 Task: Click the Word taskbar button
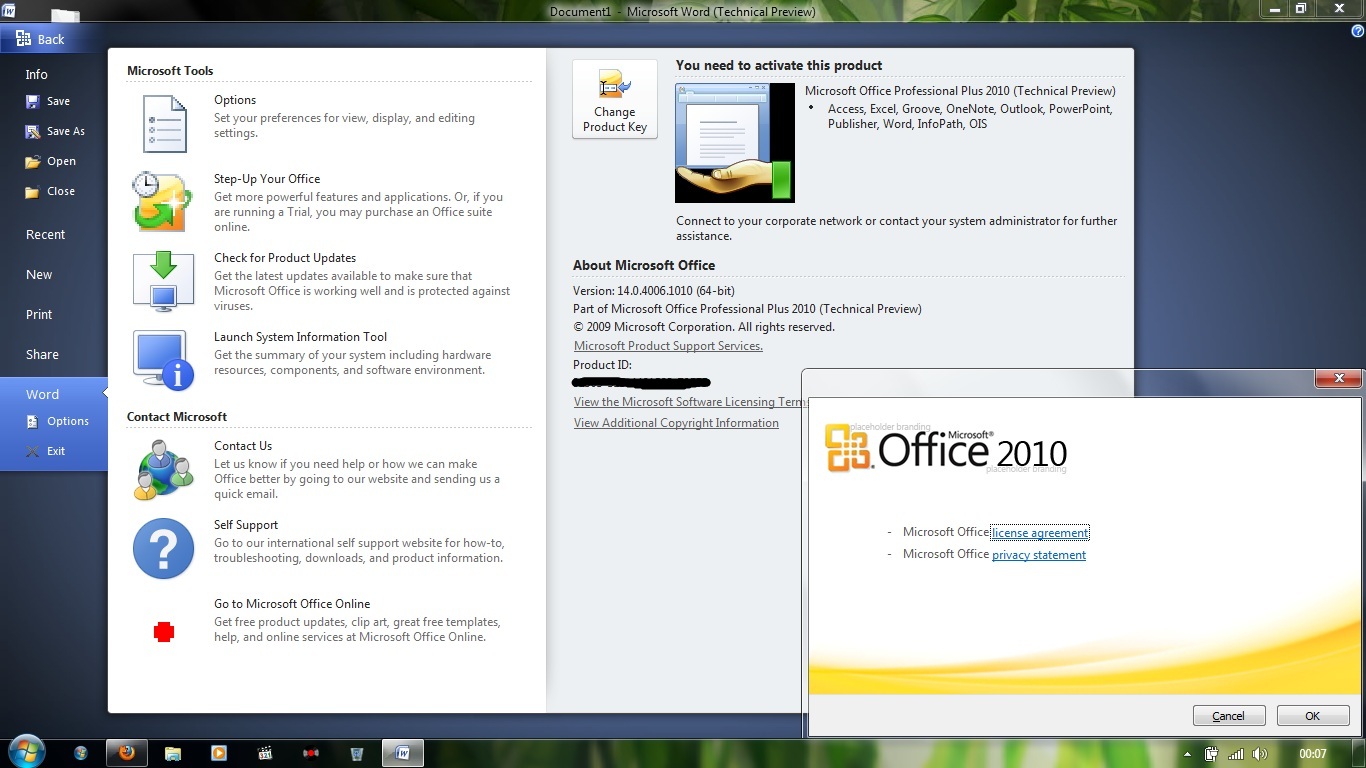coord(403,753)
